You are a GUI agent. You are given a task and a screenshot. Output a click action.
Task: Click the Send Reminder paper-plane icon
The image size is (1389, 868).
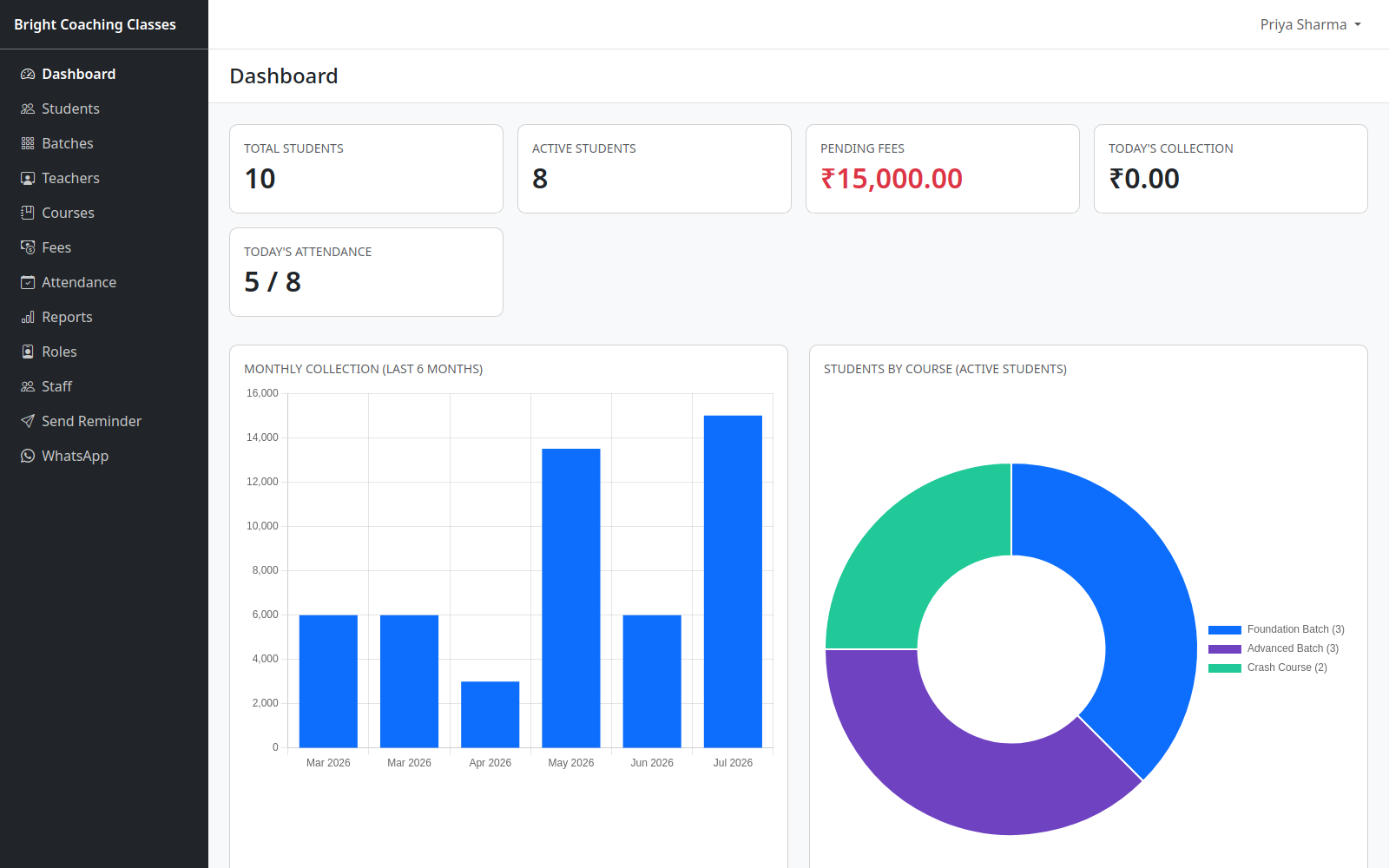(28, 421)
